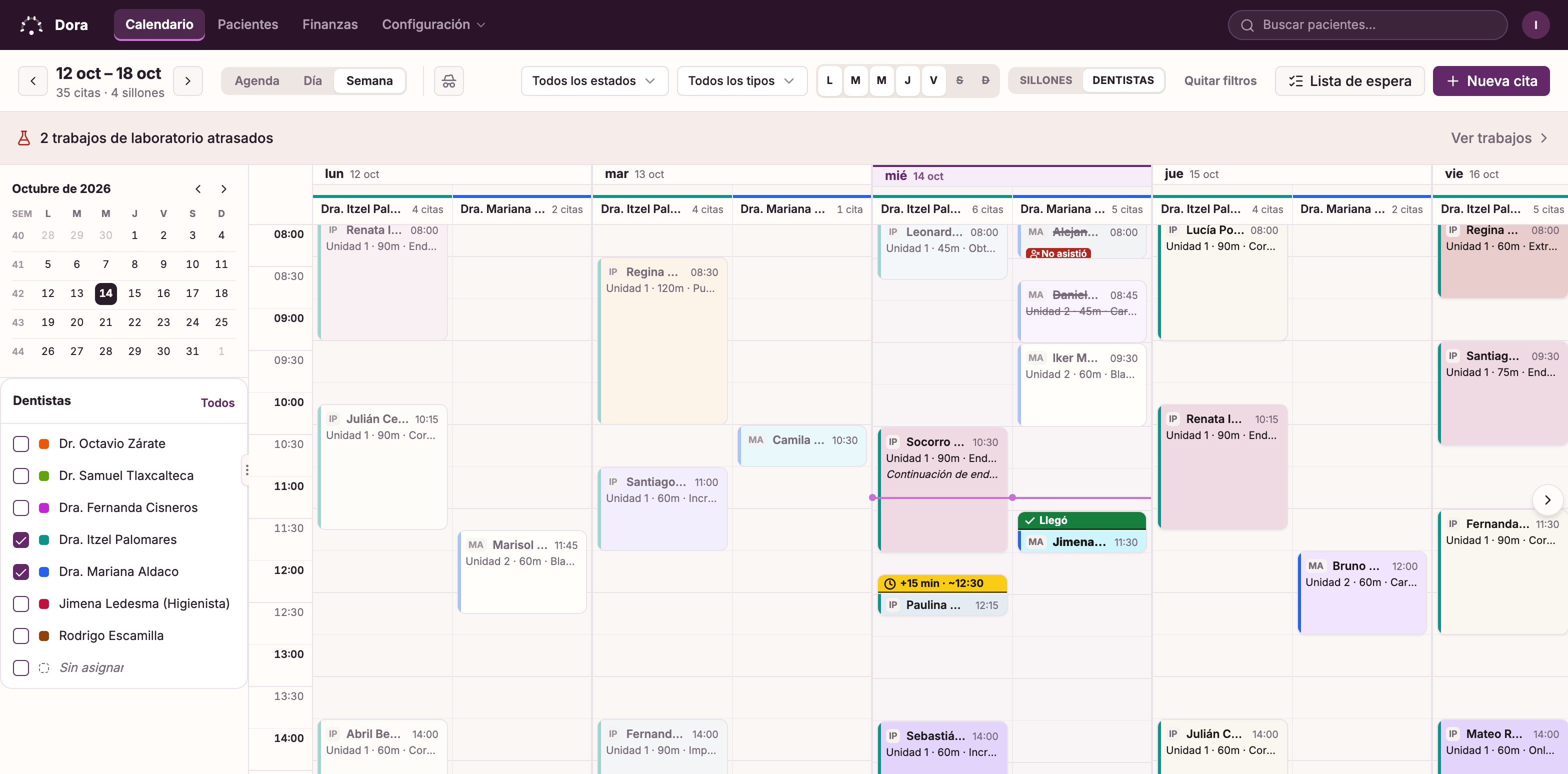Toggle the S (sábado) day filter
This screenshot has height=774, width=1568.
click(959, 80)
